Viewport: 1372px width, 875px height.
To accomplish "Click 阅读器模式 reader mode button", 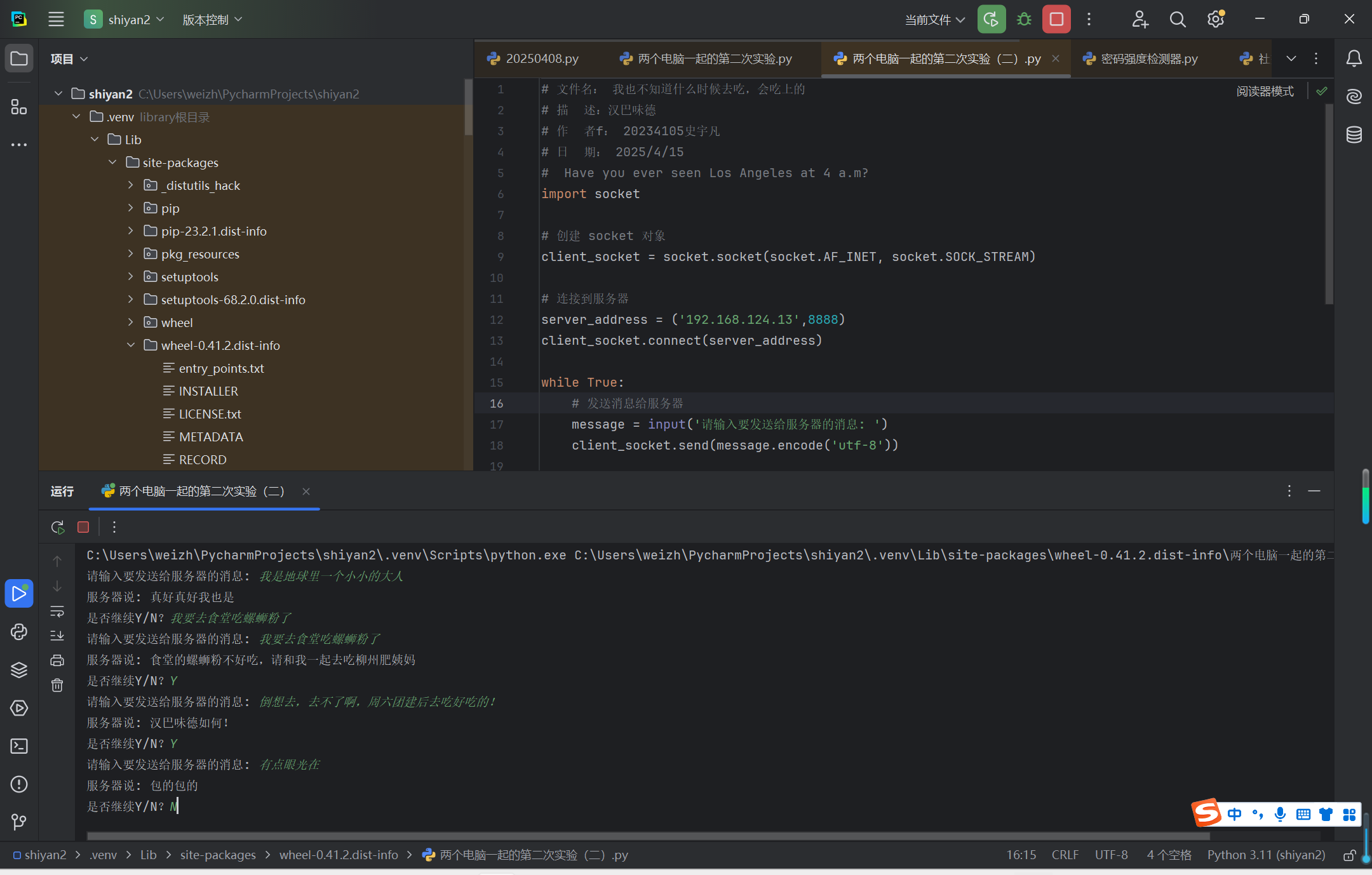I will coord(1265,91).
